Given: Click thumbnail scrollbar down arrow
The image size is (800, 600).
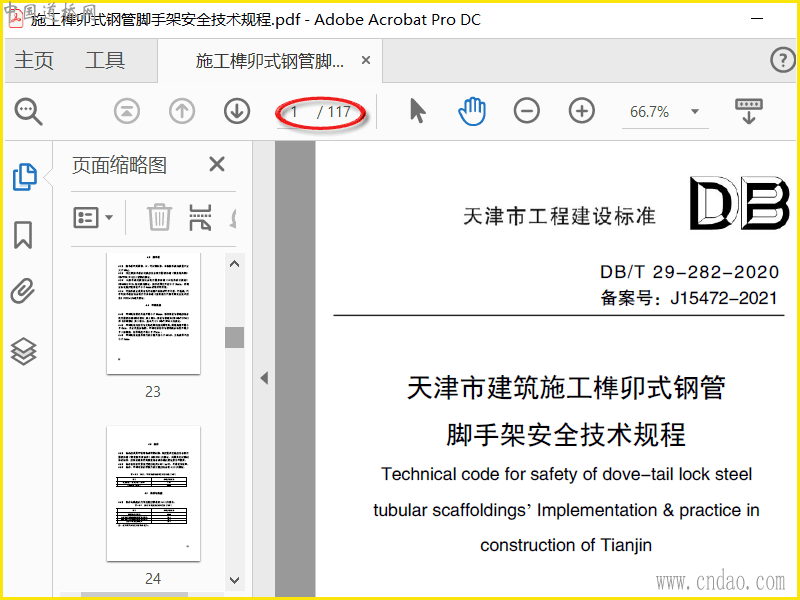Looking at the screenshot, I should pyautogui.click(x=235, y=580).
